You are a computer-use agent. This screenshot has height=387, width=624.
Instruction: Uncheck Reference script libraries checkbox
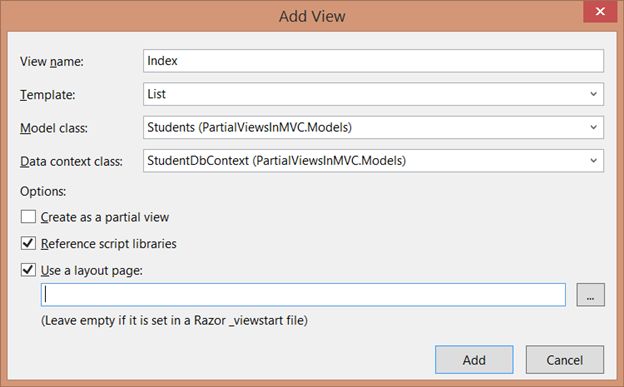[28, 243]
